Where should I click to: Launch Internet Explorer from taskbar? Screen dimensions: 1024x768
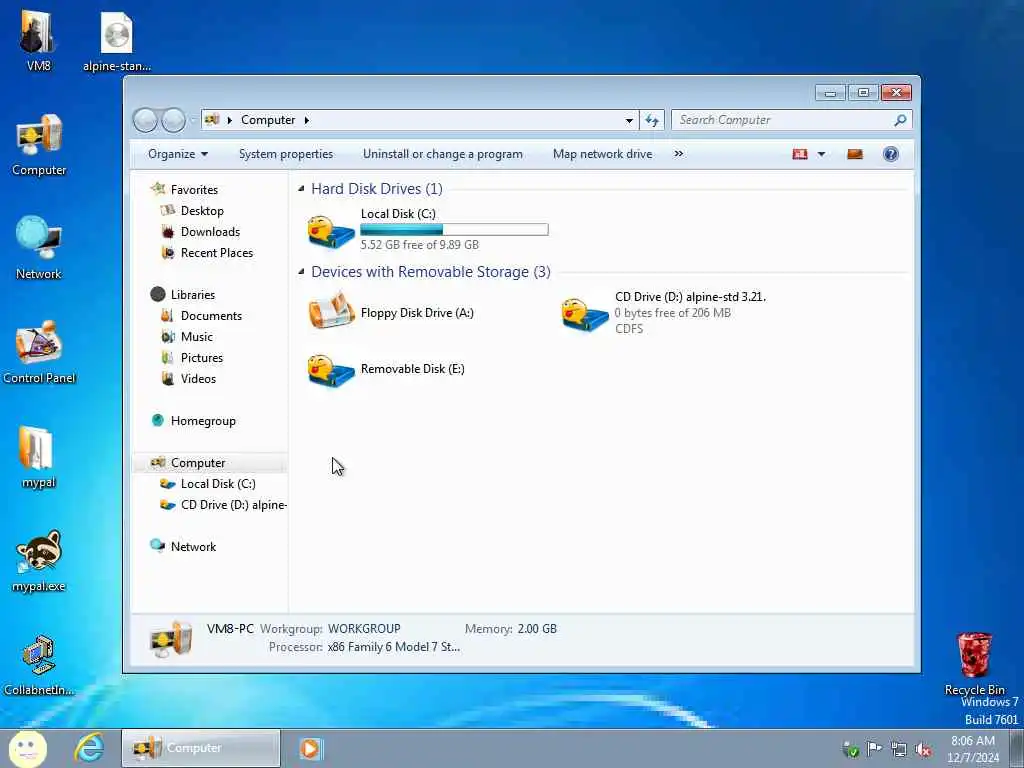click(x=89, y=748)
